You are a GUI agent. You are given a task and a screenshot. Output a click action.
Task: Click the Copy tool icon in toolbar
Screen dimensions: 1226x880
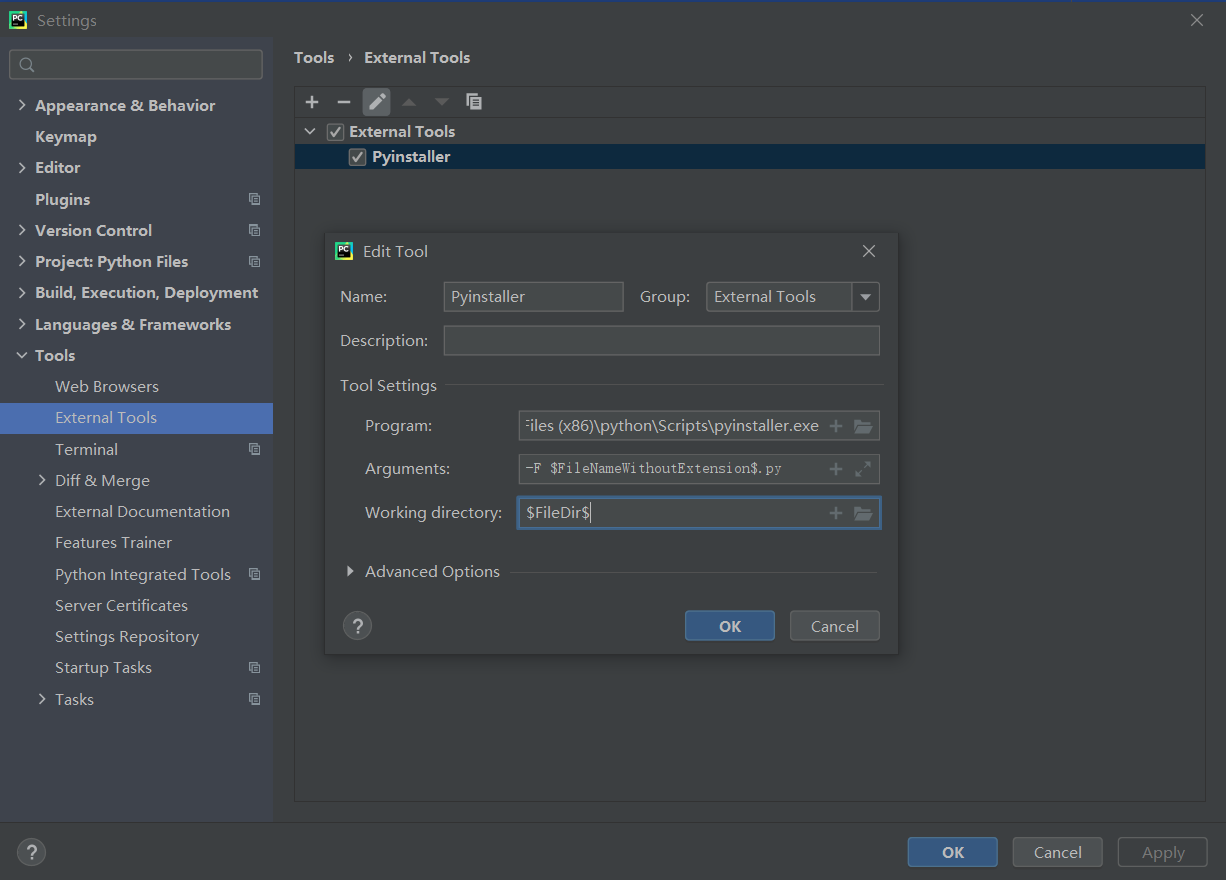coord(474,102)
